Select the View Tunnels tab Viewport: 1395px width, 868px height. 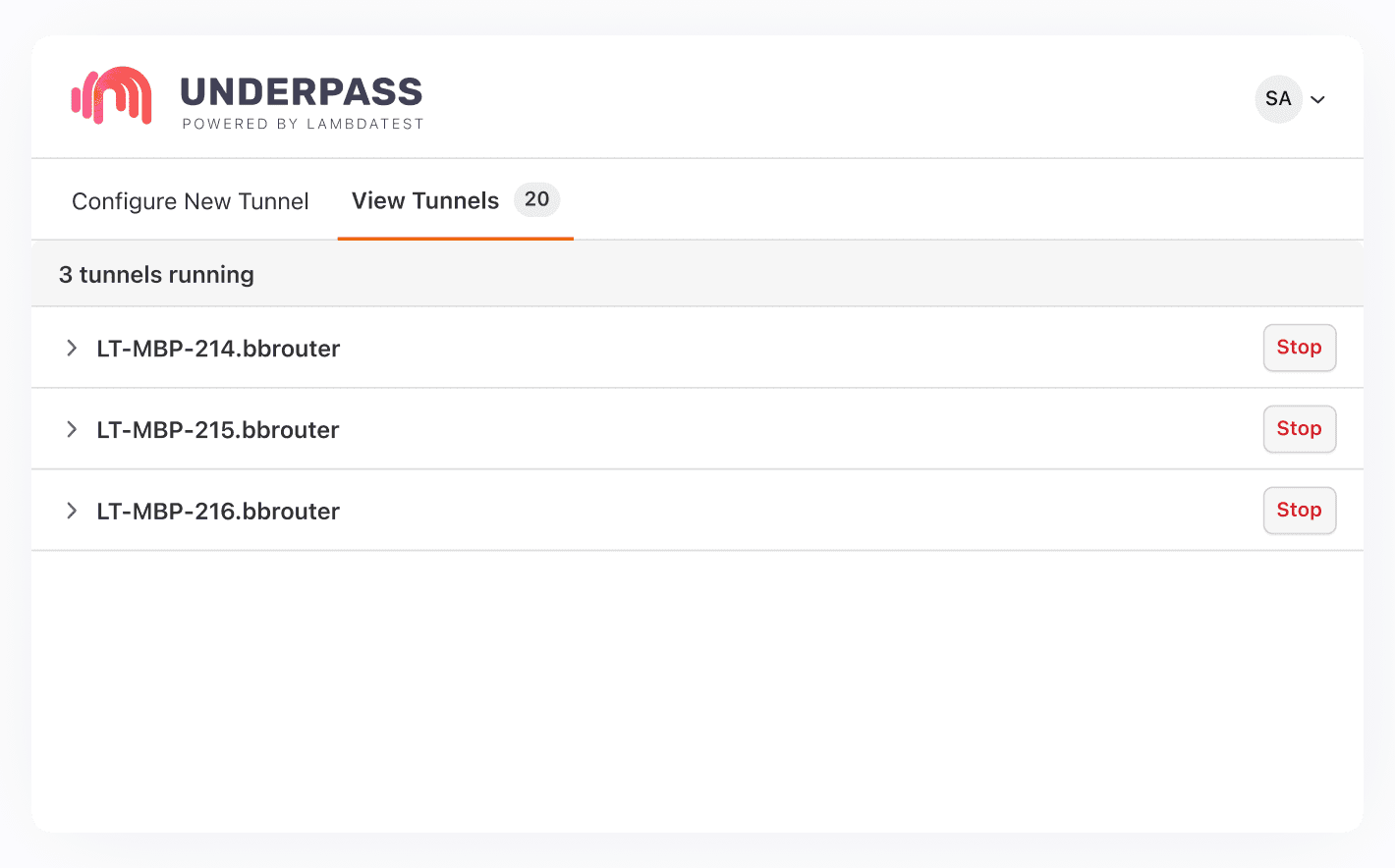[x=425, y=200]
